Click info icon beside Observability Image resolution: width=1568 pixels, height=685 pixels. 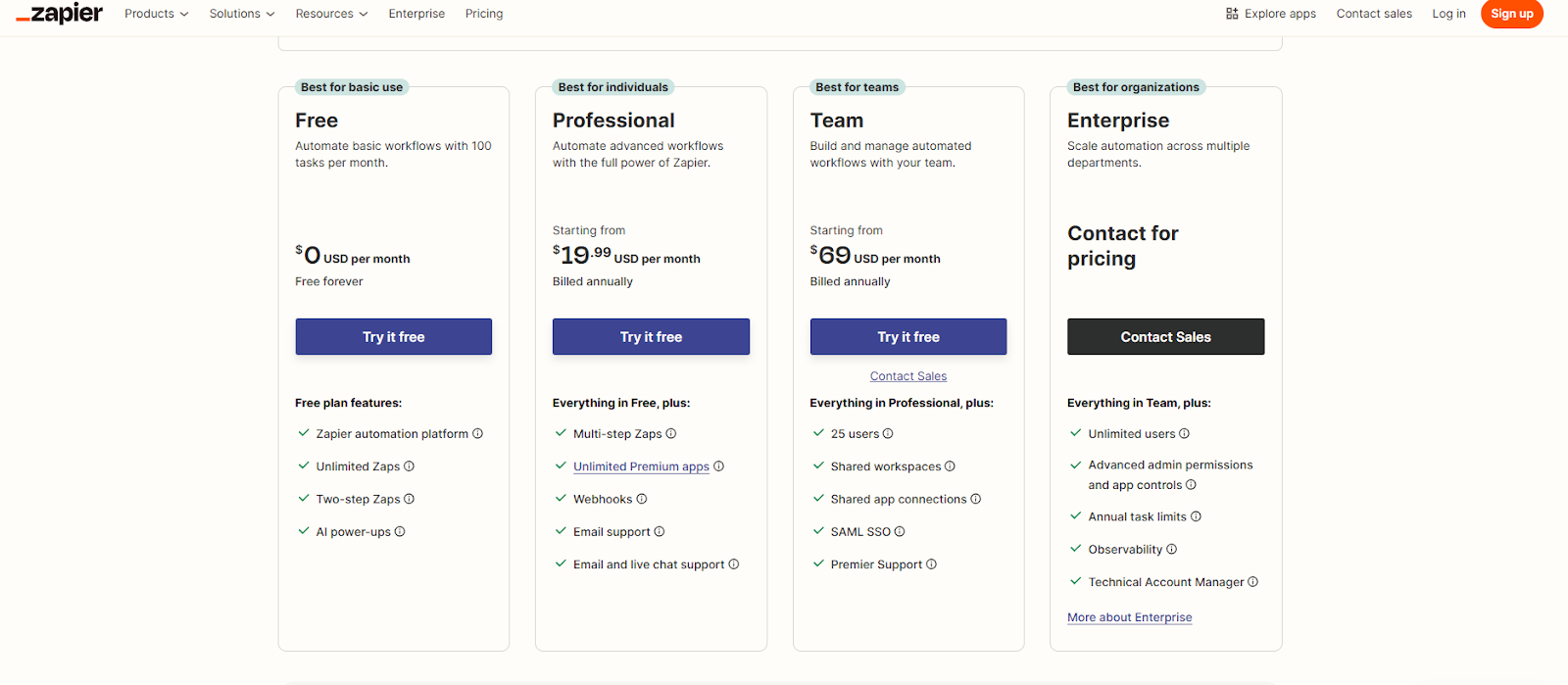(x=1172, y=549)
